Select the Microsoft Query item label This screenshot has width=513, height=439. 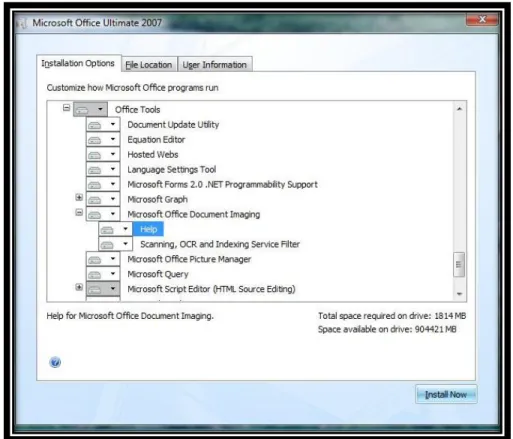pos(158,274)
